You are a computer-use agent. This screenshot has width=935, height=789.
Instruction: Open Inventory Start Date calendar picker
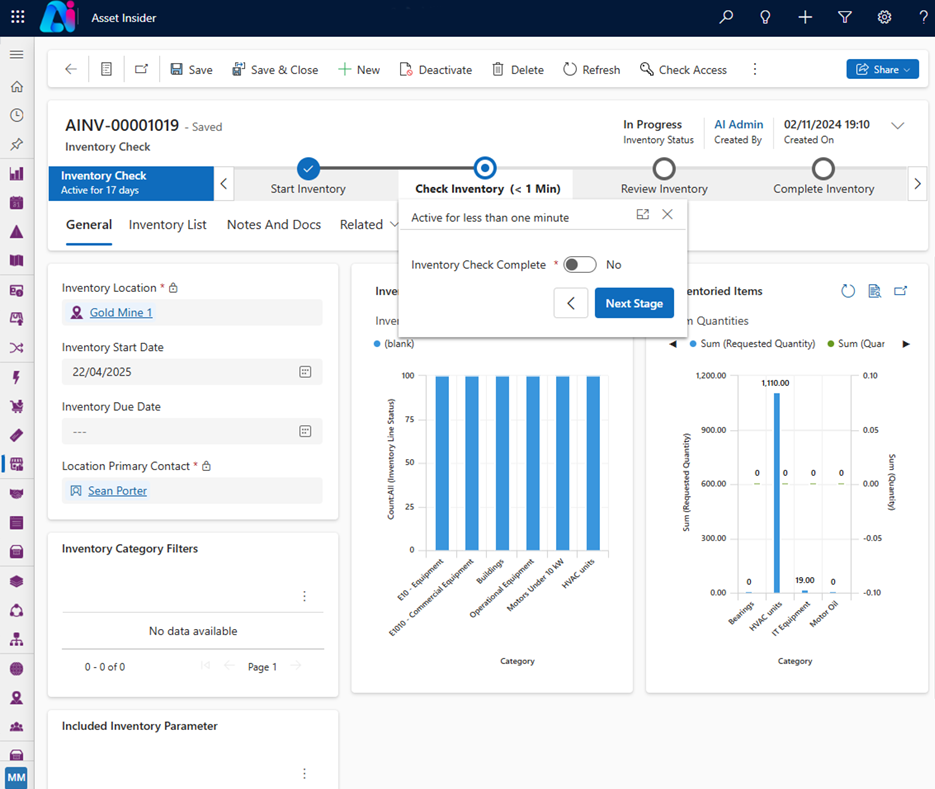pos(305,372)
